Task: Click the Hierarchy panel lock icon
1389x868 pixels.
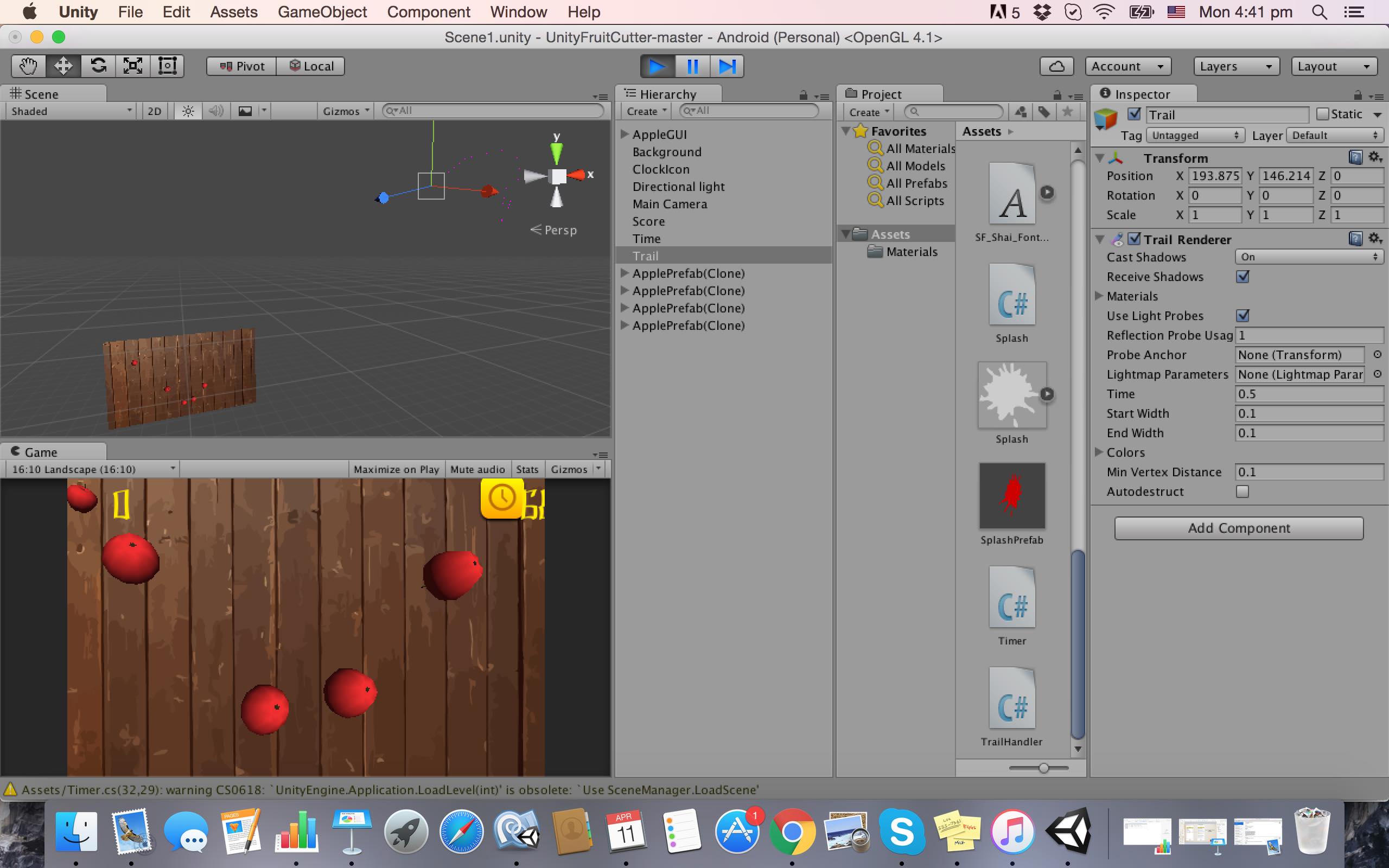Action: coord(804,95)
